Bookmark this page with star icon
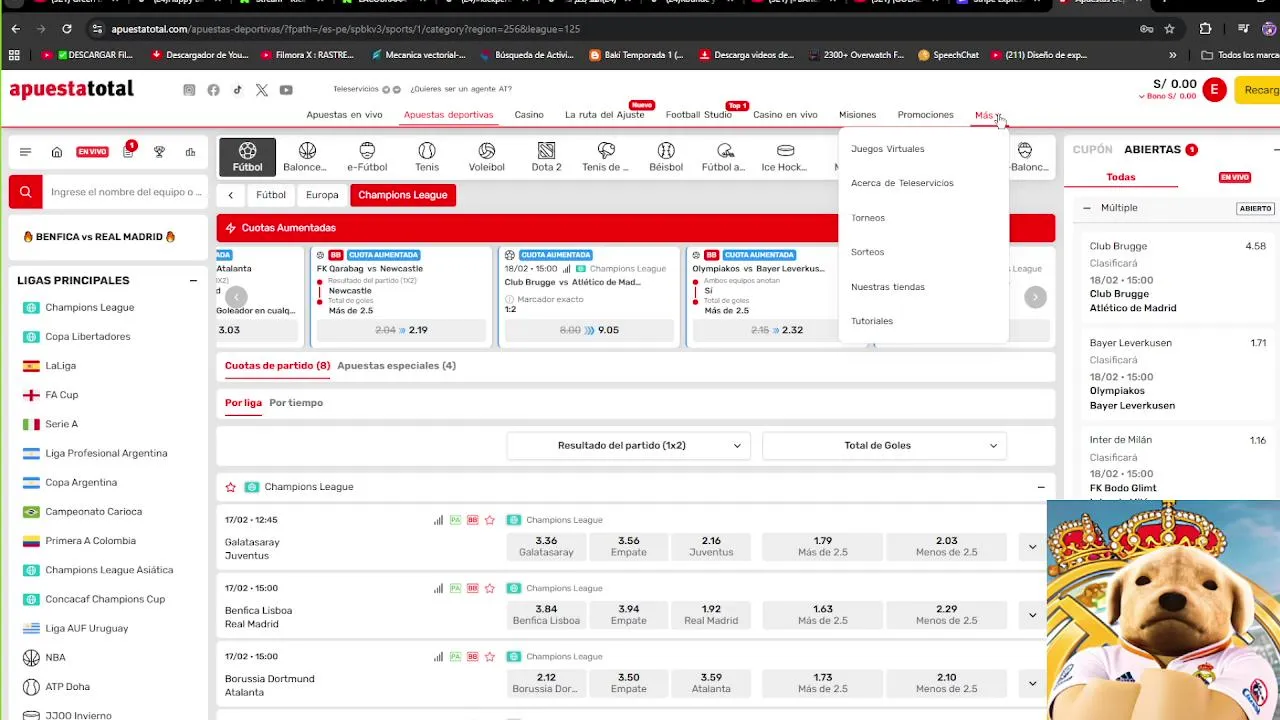Screen dimensions: 1280x720 point(1170,29)
